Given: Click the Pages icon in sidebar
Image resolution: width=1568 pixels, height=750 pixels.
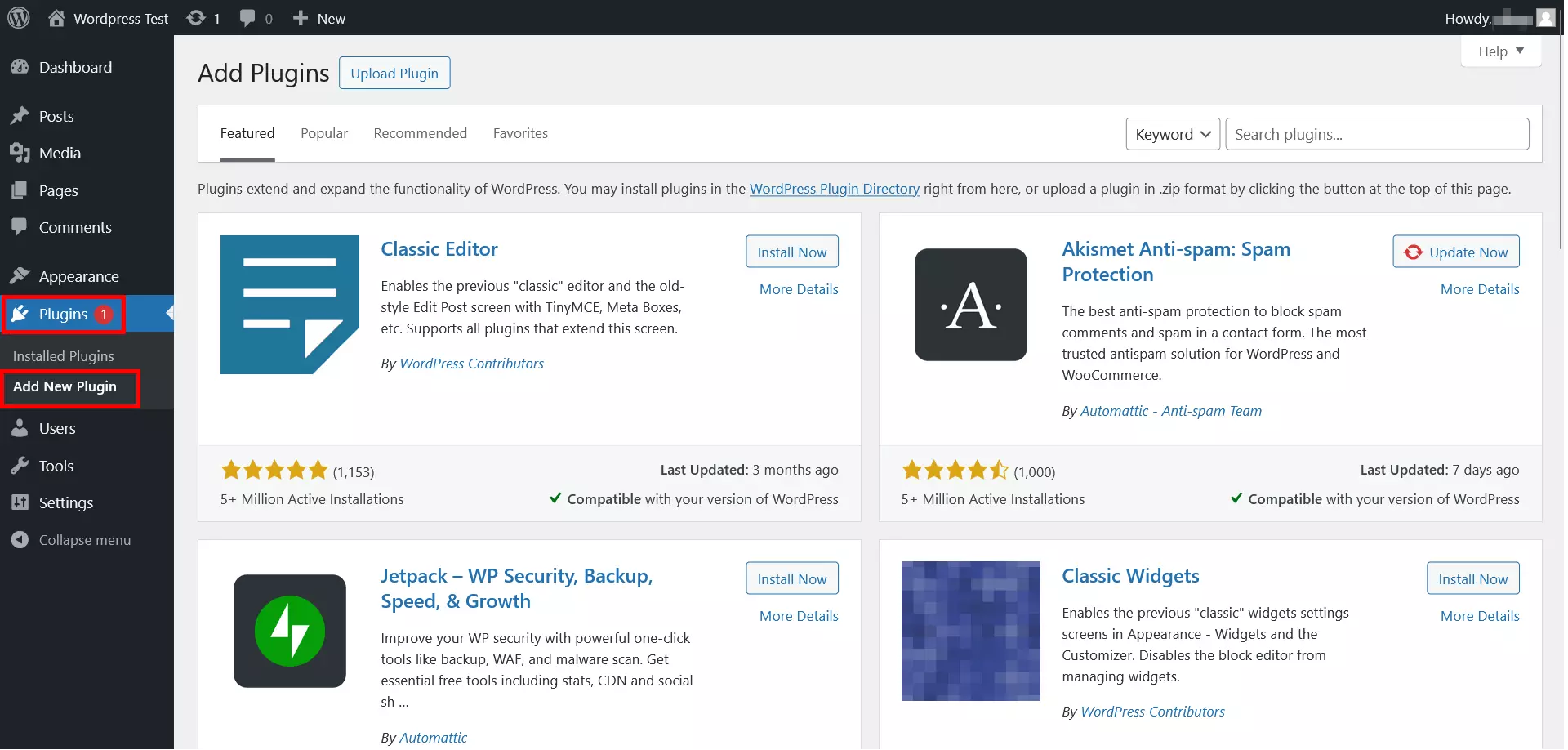Looking at the screenshot, I should coord(20,190).
